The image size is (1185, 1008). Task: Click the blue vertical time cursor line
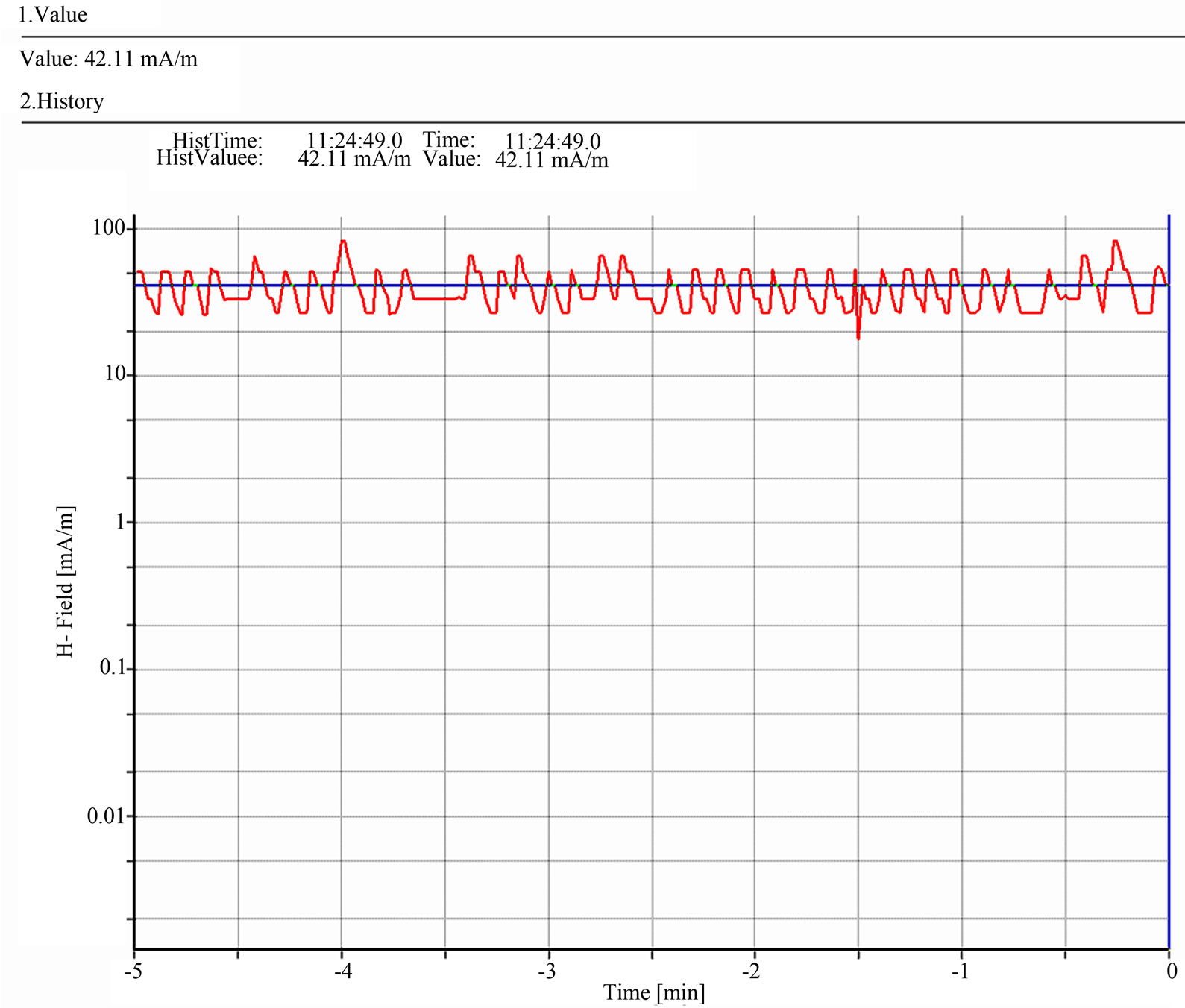(x=1169, y=582)
